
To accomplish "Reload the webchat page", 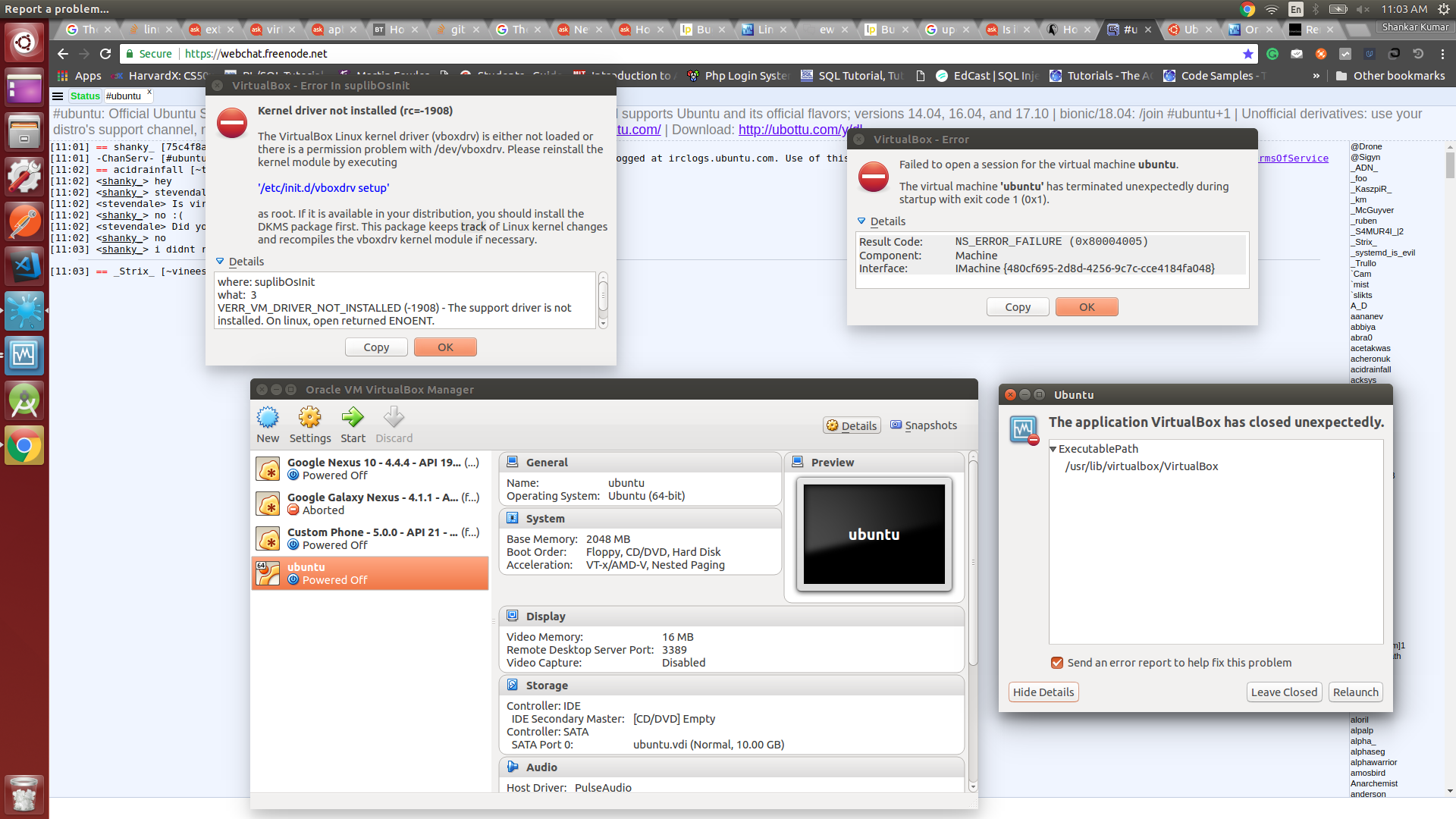I will 105,54.
